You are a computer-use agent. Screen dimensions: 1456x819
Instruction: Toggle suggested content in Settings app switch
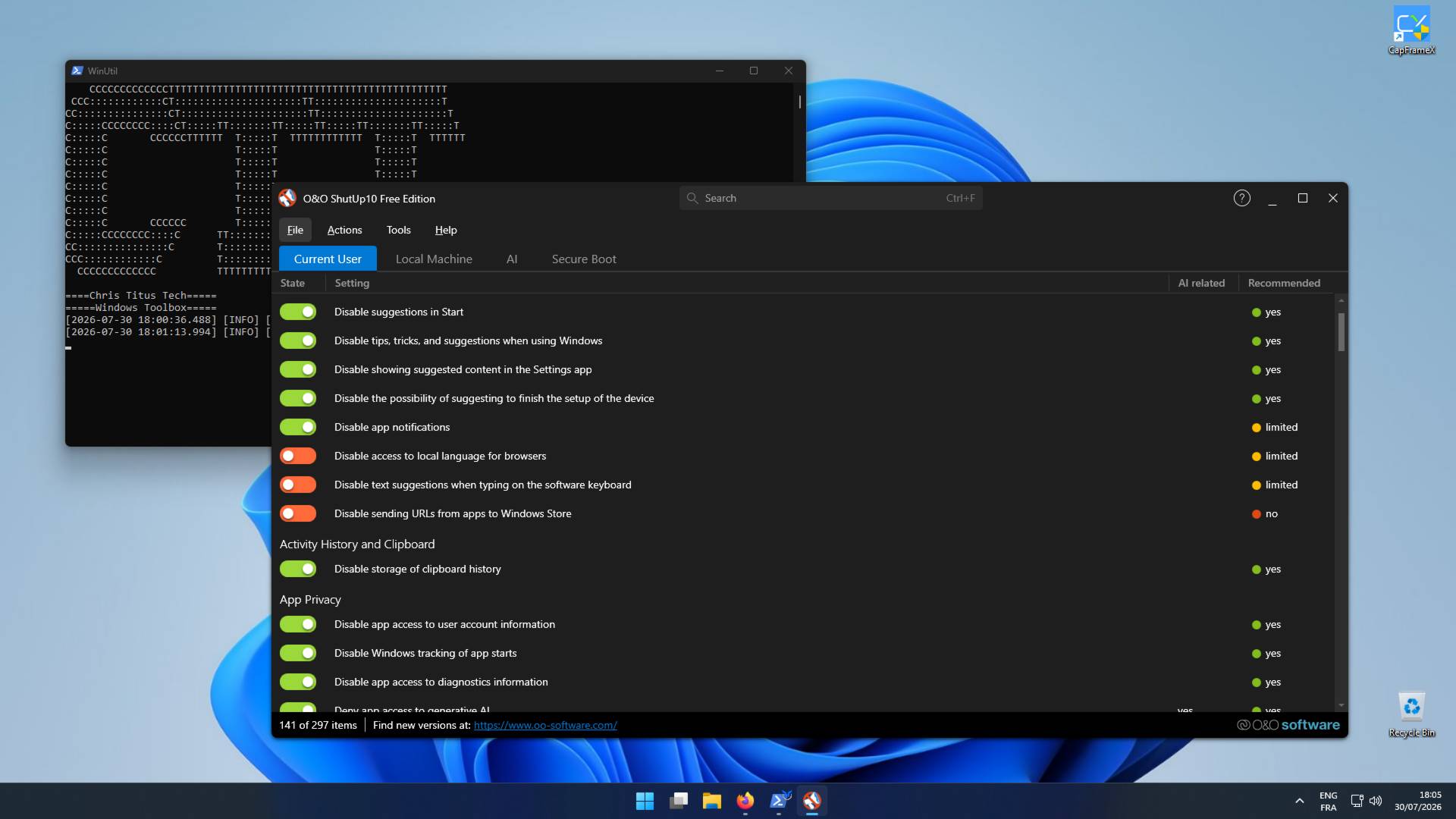(x=298, y=369)
